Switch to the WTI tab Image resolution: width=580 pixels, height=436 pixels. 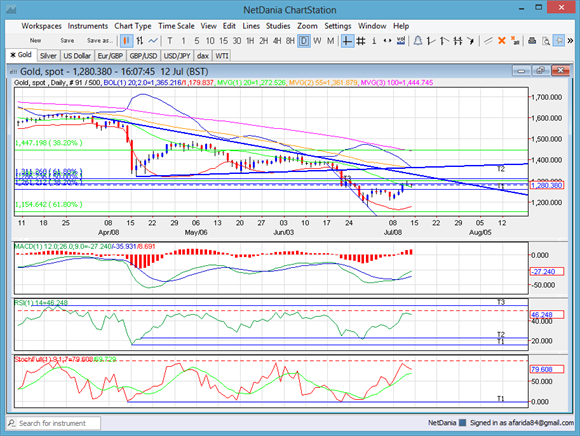tap(222, 56)
